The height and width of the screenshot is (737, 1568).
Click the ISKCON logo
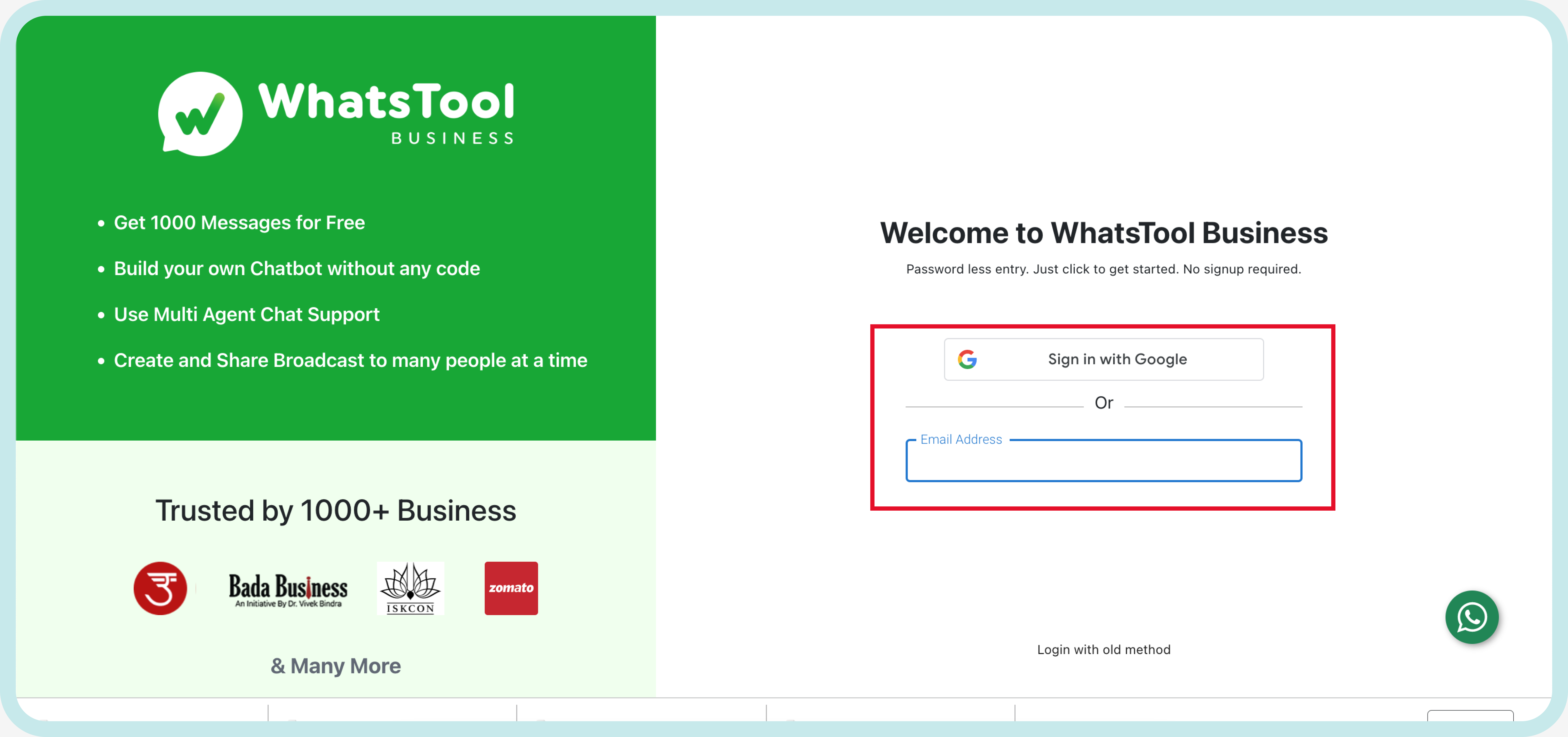[x=410, y=588]
